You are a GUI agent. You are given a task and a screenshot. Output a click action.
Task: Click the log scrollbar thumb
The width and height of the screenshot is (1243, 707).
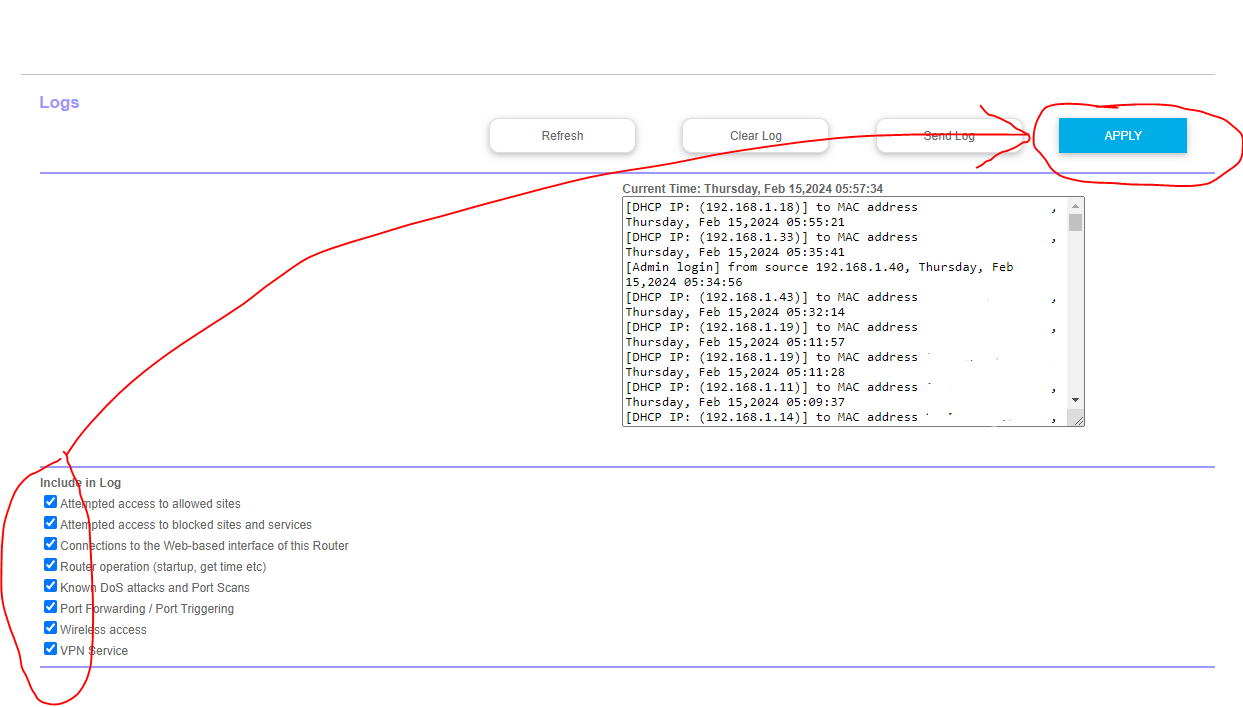pos(1075,222)
